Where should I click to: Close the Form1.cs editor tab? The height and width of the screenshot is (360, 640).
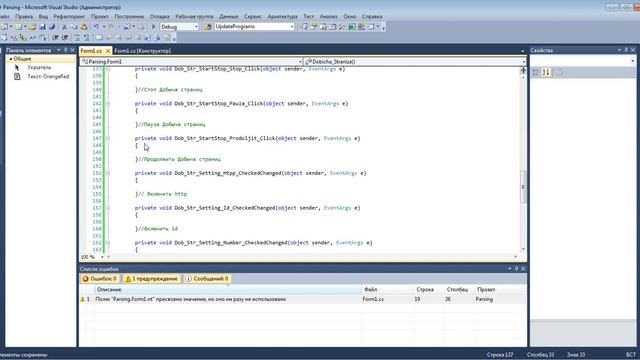pos(108,51)
